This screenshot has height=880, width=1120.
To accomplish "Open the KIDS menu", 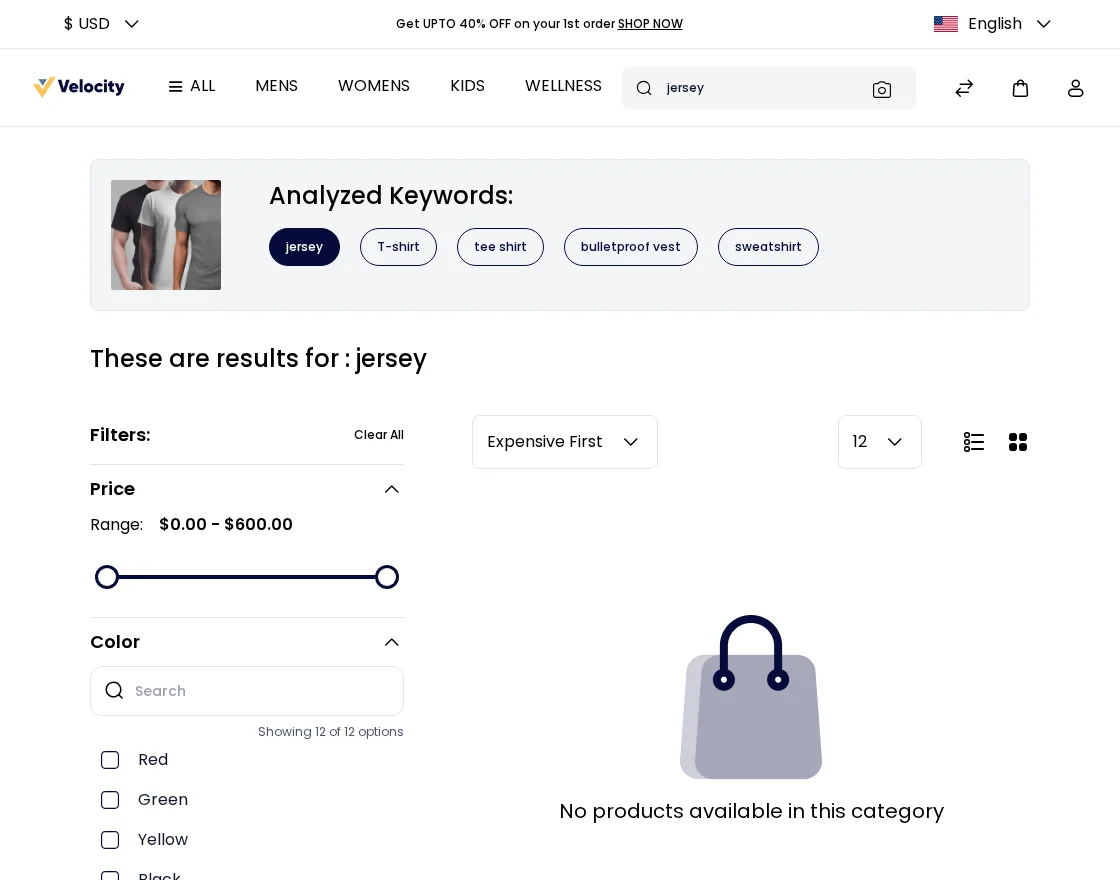I will pos(467,86).
